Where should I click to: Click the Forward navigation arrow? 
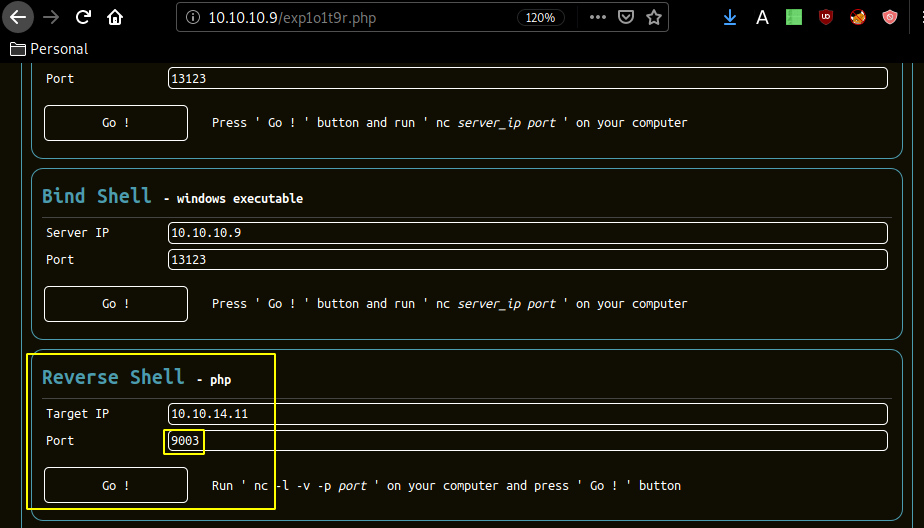(x=51, y=17)
